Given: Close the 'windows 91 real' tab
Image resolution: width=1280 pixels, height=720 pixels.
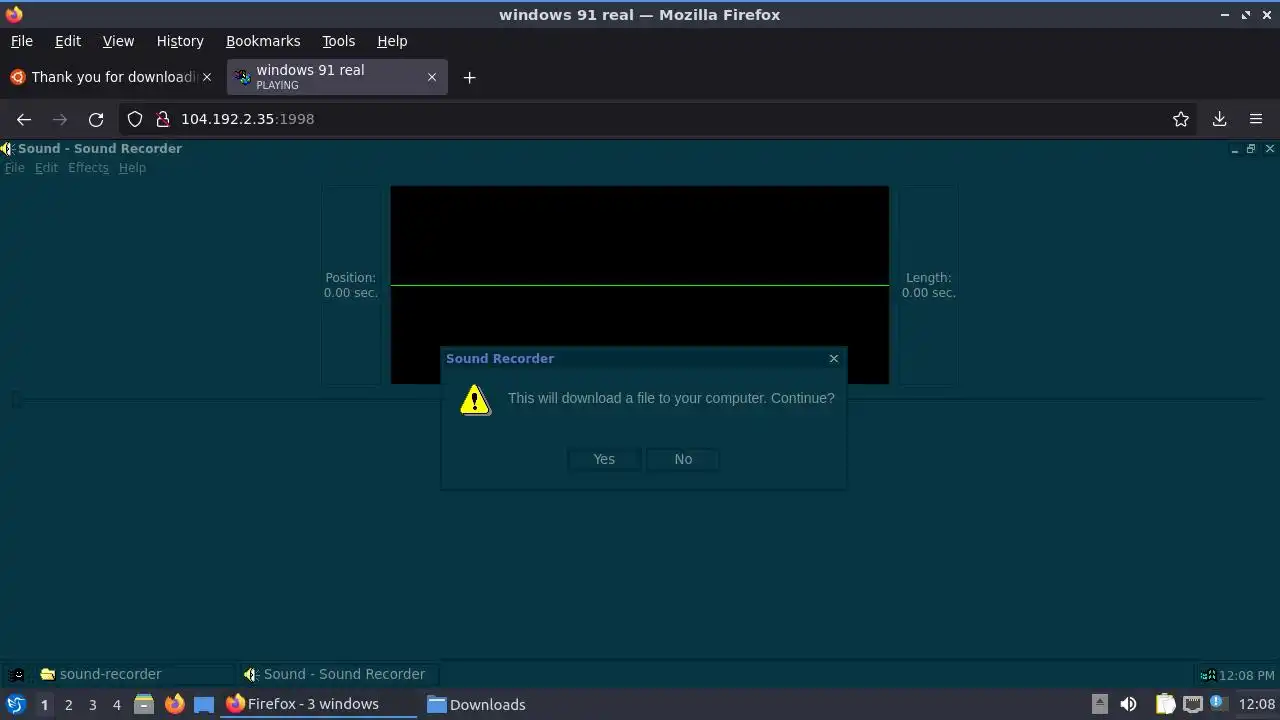Looking at the screenshot, I should tap(432, 77).
